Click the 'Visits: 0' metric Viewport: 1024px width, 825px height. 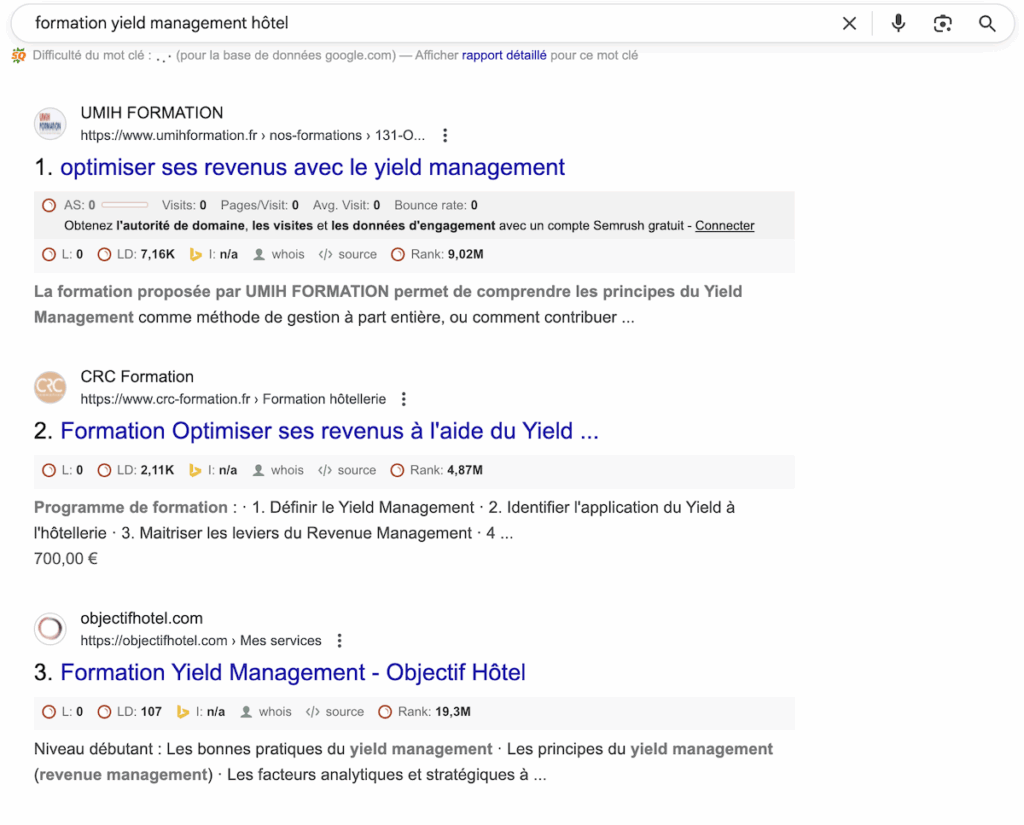coord(184,206)
